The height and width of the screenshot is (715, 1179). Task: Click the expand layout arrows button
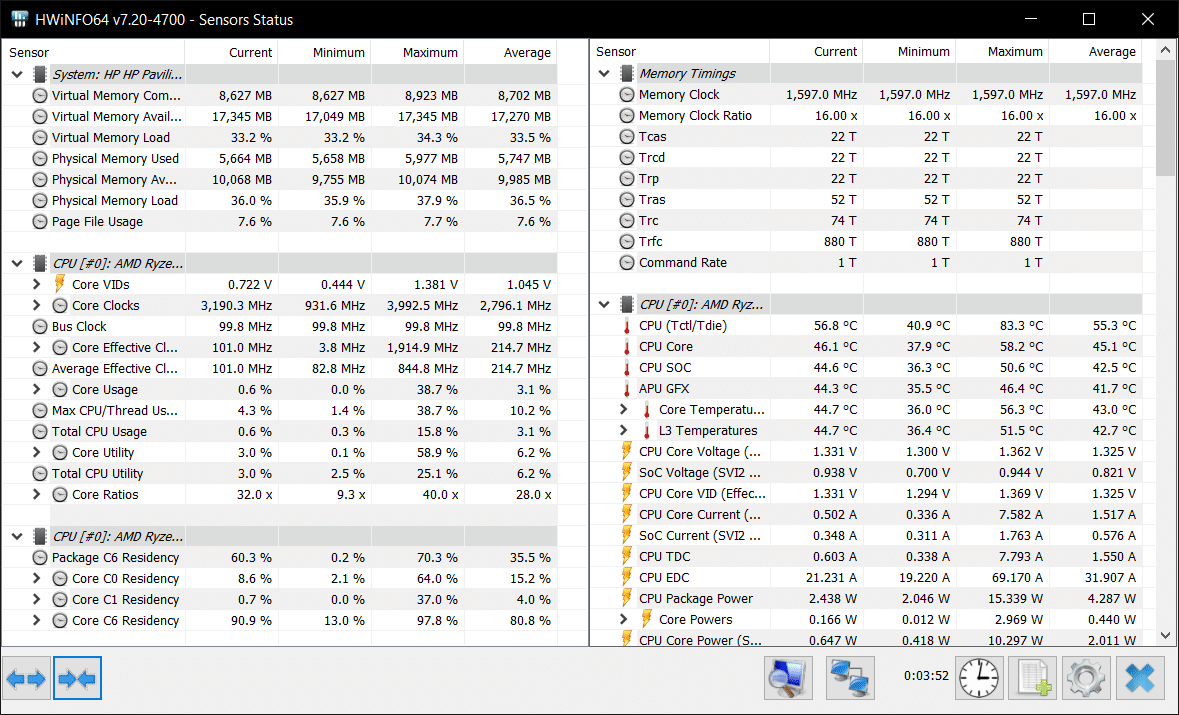(26, 678)
